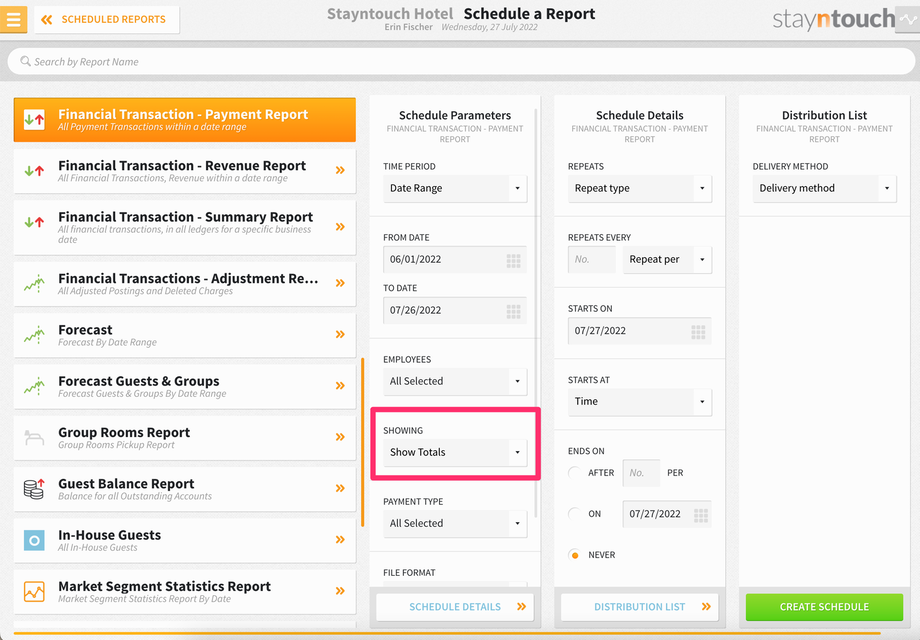The image size is (920, 640).
Task: Click Market Segment Statistics chart icon
Action: pos(34,591)
